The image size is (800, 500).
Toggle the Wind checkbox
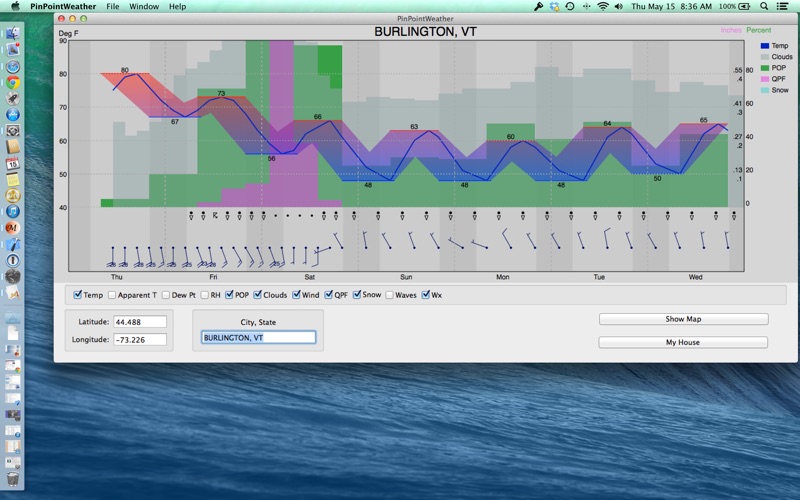pyautogui.click(x=296, y=294)
